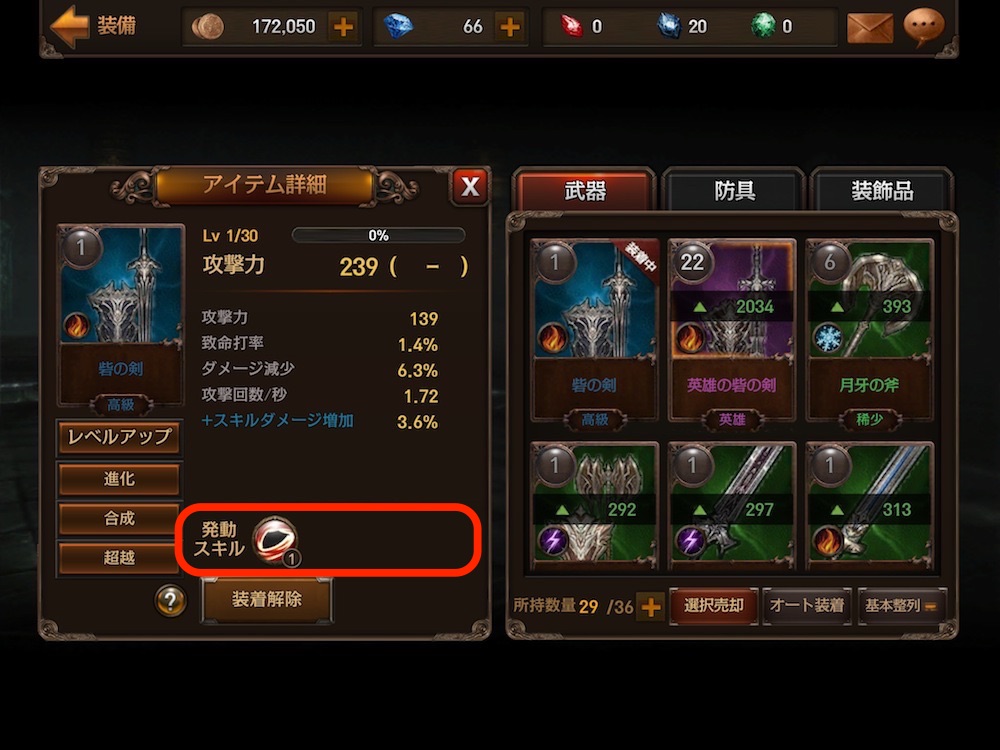Click the 選択売却 button
1000x750 pixels.
tap(714, 605)
